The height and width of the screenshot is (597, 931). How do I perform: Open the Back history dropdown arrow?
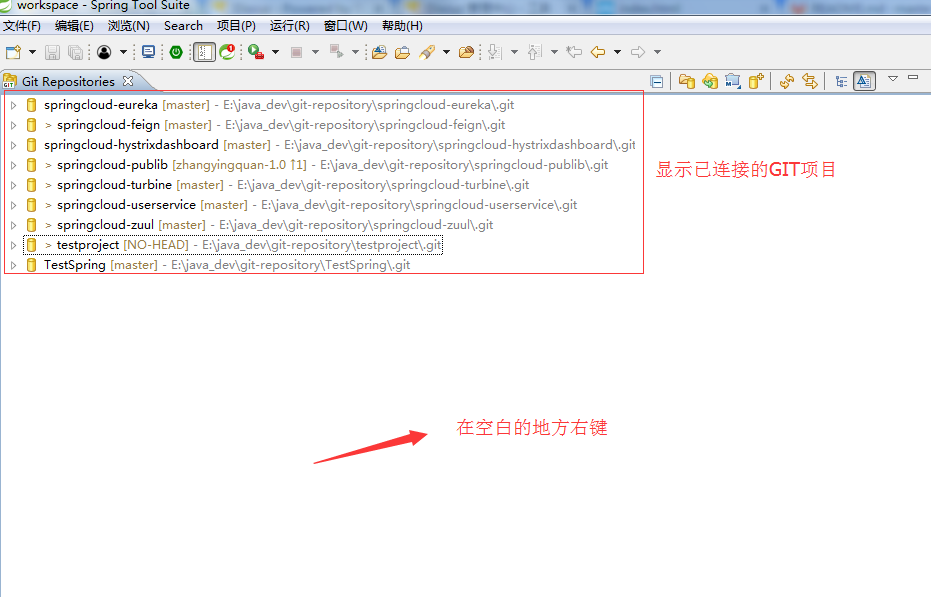coord(618,52)
